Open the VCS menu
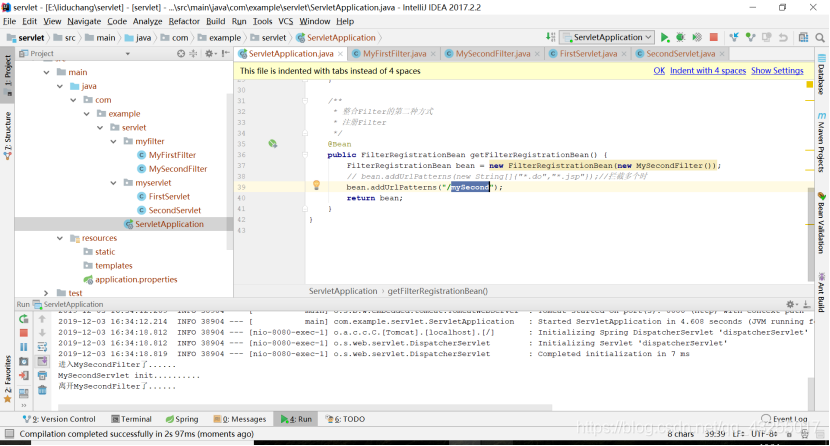Image resolution: width=830 pixels, height=446 pixels. [x=285, y=21]
